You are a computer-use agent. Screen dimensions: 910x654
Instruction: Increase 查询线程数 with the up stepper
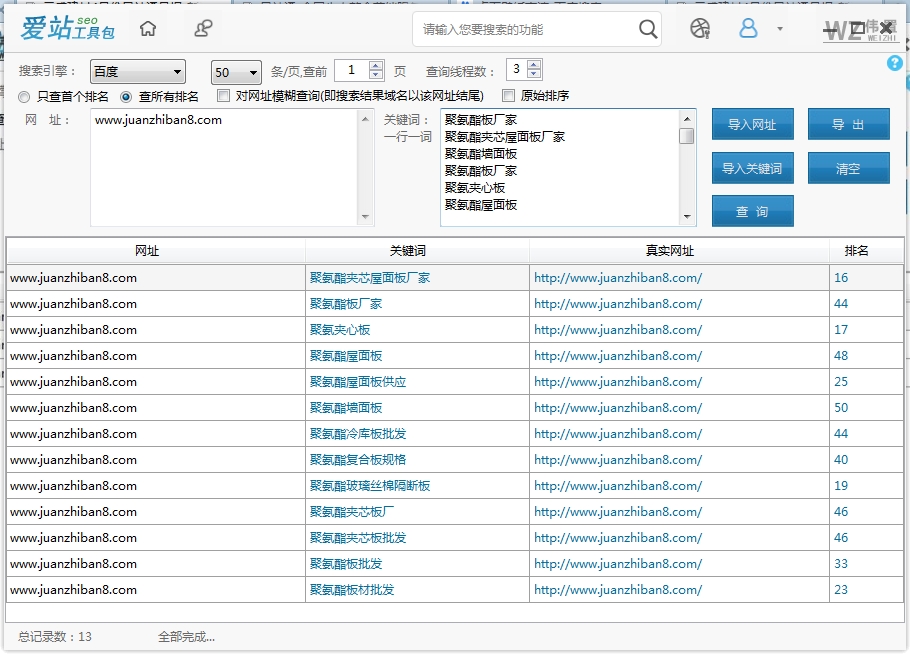tap(531, 66)
